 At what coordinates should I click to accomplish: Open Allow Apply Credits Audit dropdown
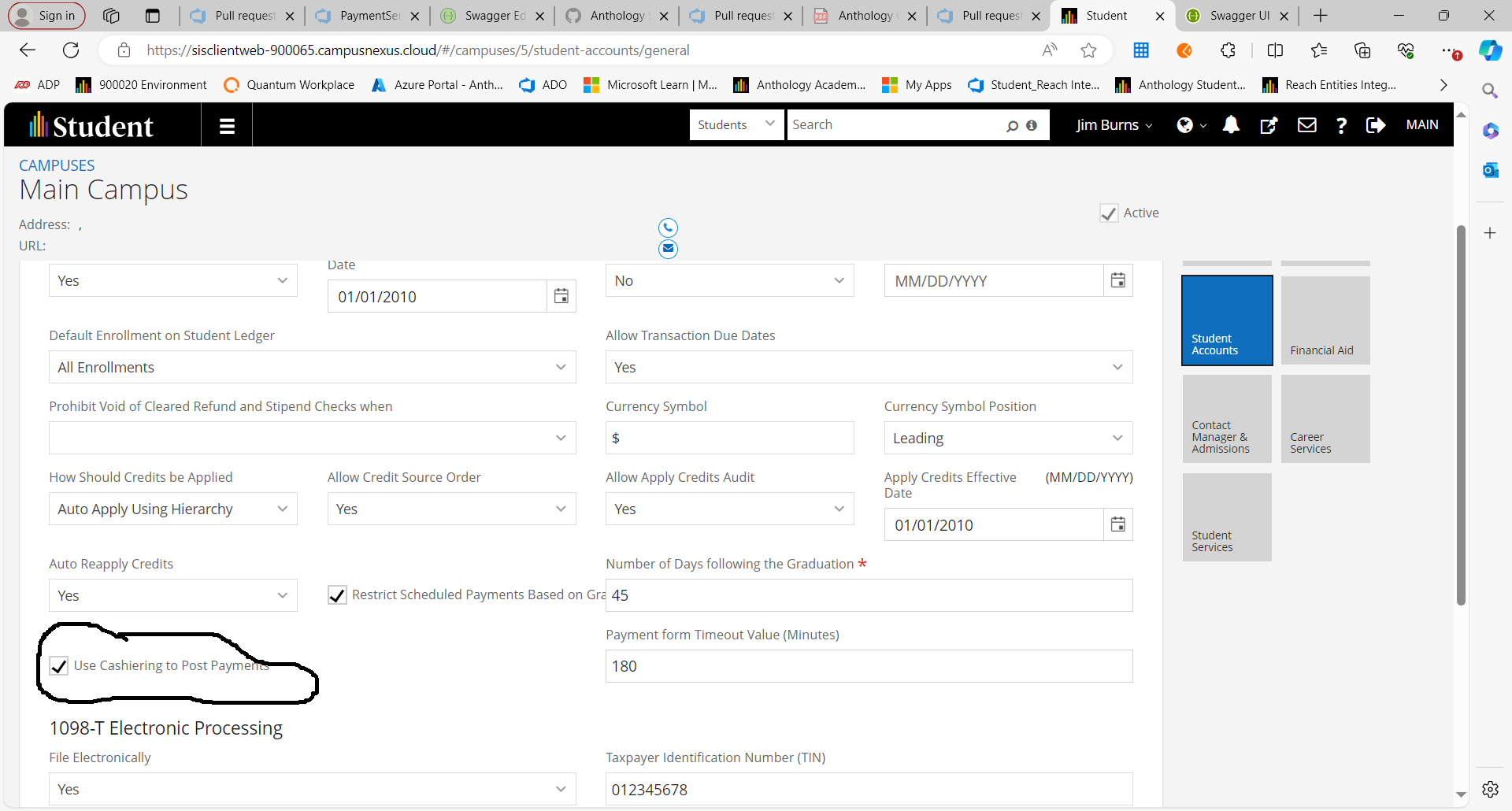[729, 509]
